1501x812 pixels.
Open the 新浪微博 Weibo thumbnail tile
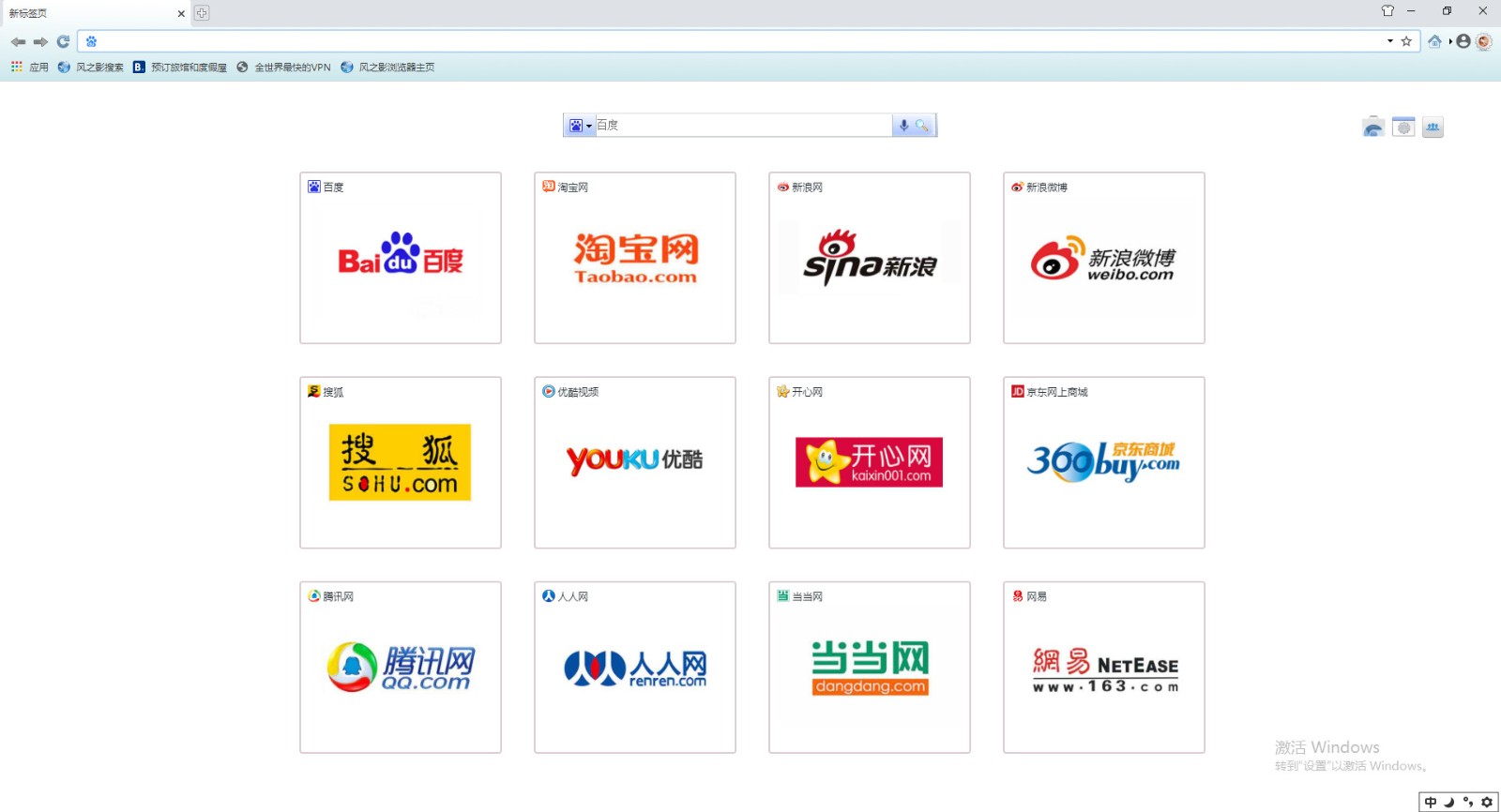1104,258
